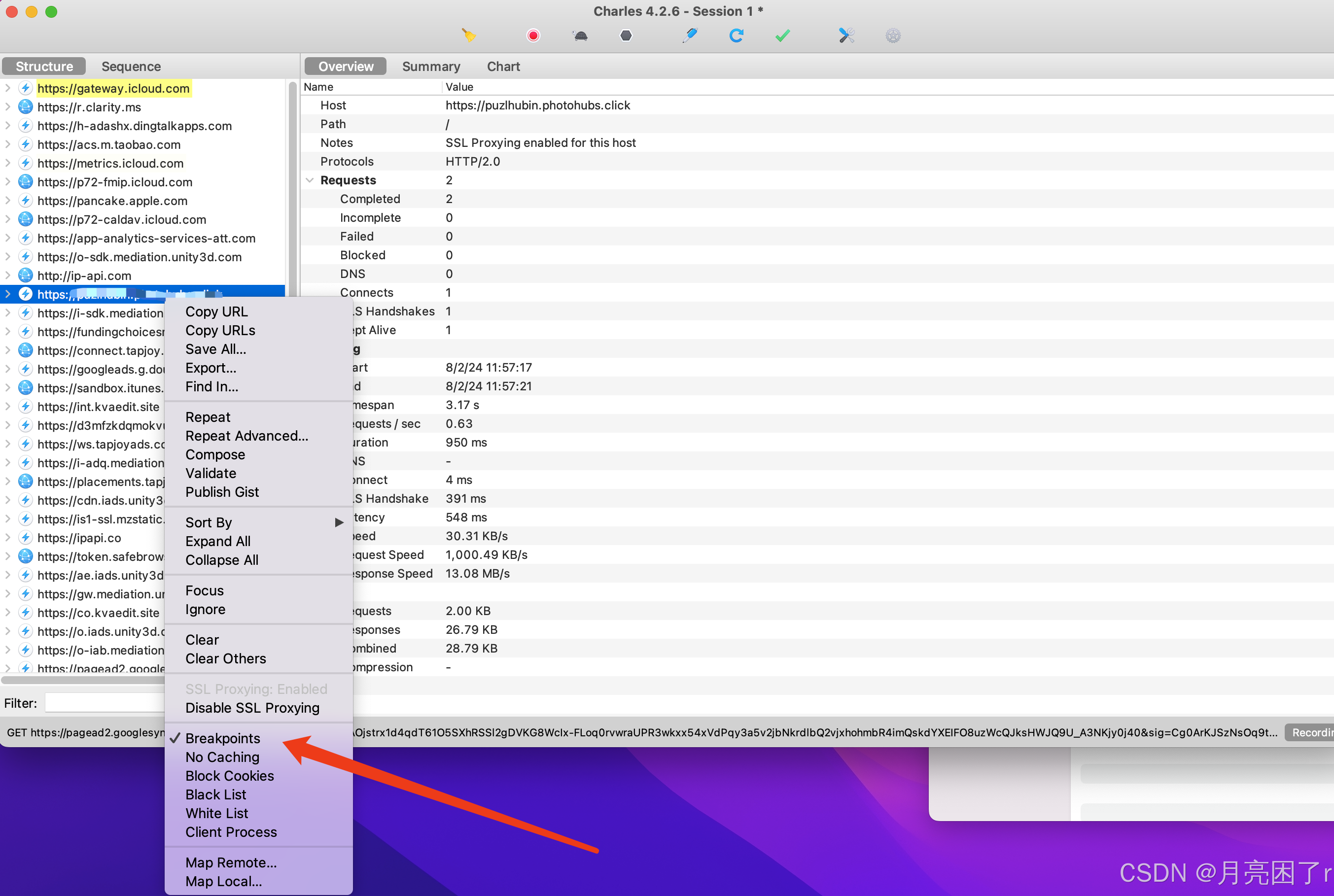
Task: Click the globe icon for p72-fmip.icloud.com
Action: pyautogui.click(x=25, y=182)
